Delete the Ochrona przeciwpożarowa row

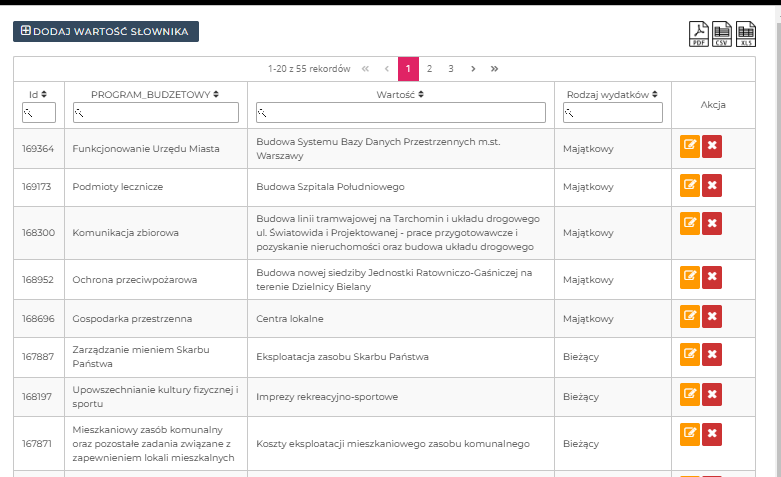(712, 277)
